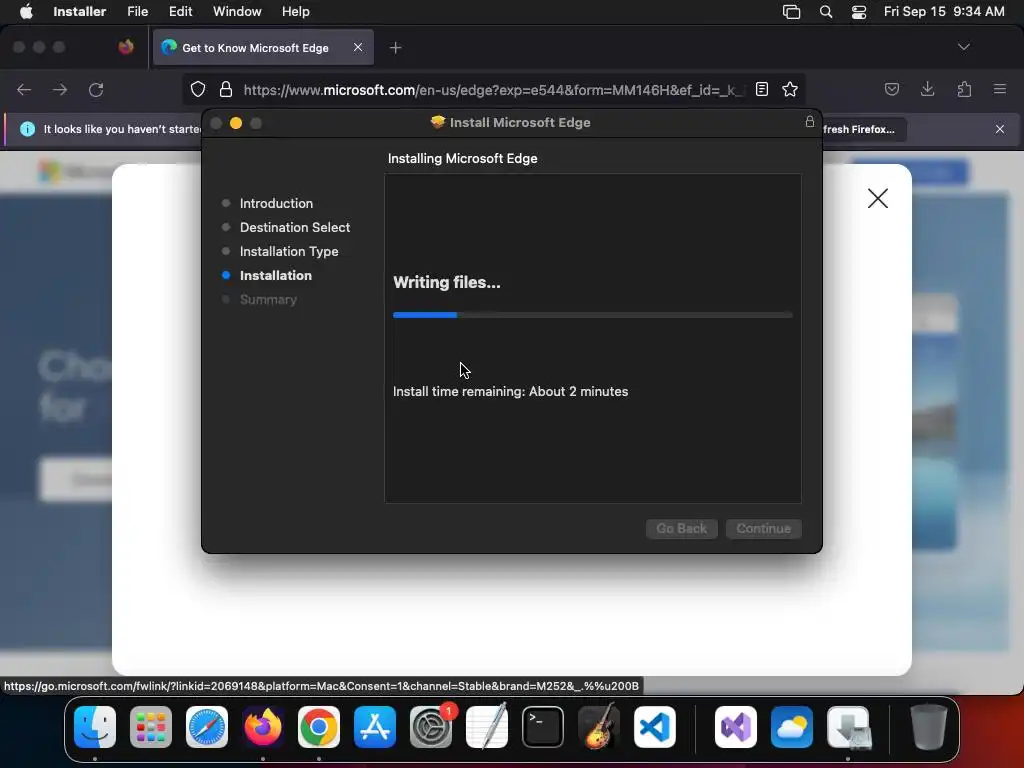Go forward in Firefox
This screenshot has width=1024, height=768.
pyautogui.click(x=60, y=89)
